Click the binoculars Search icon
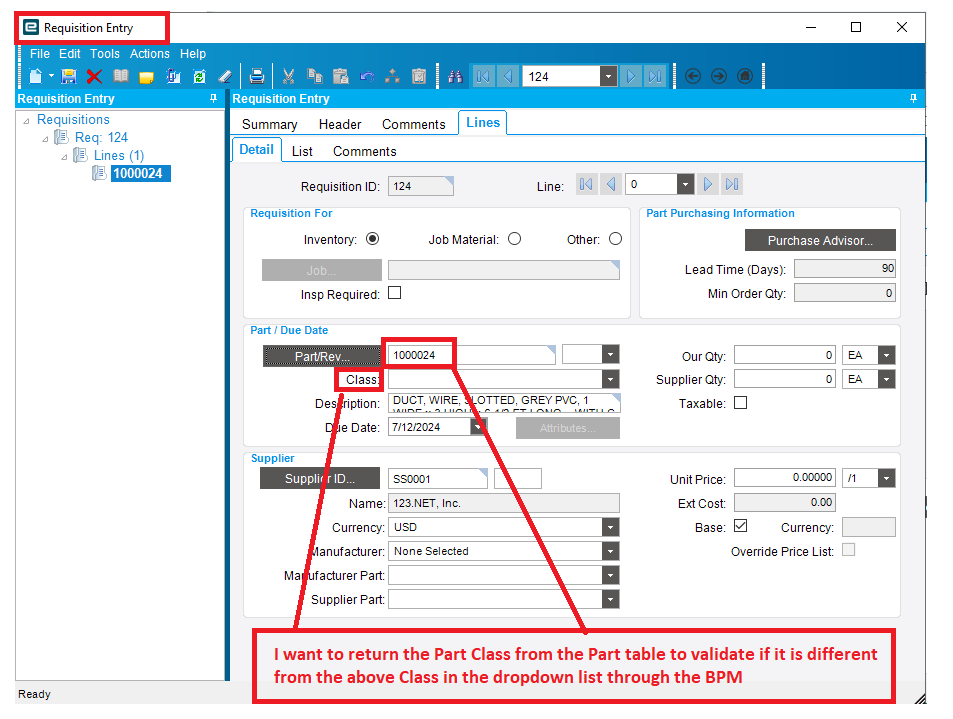Viewport: 953px width, 719px height. click(456, 76)
